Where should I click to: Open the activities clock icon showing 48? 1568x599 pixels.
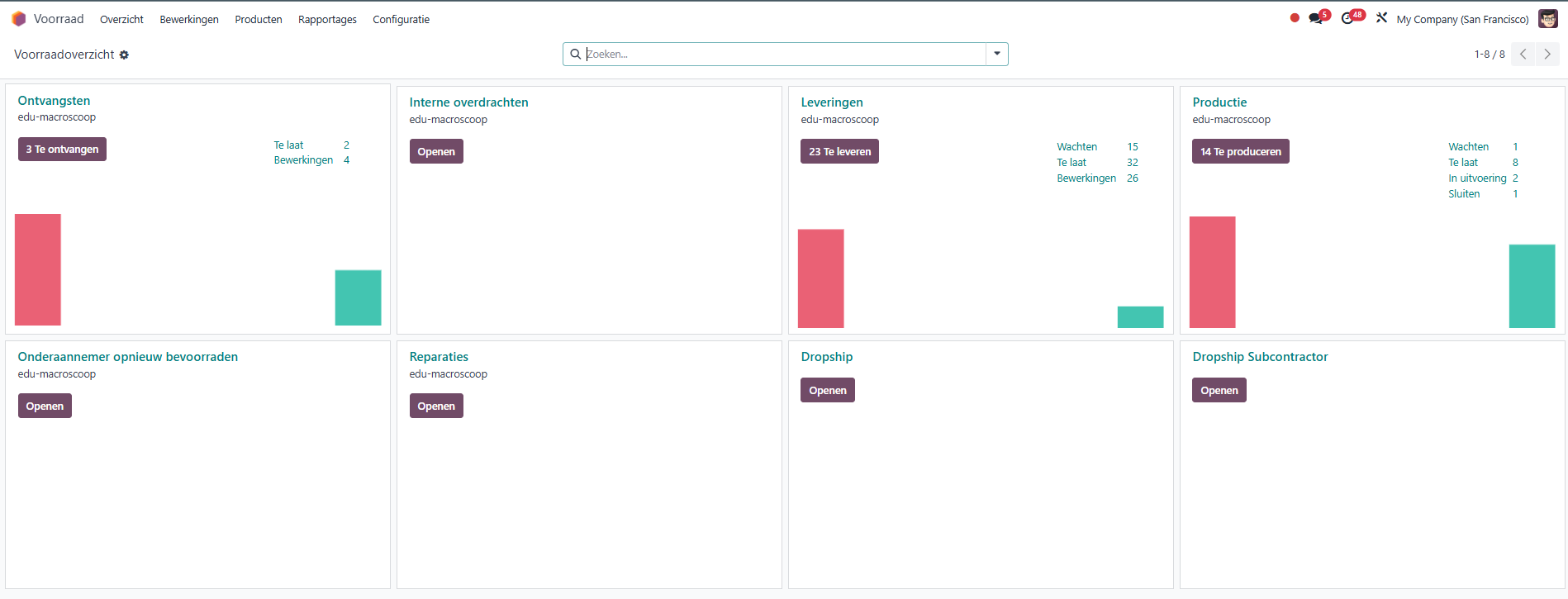[x=1348, y=18]
